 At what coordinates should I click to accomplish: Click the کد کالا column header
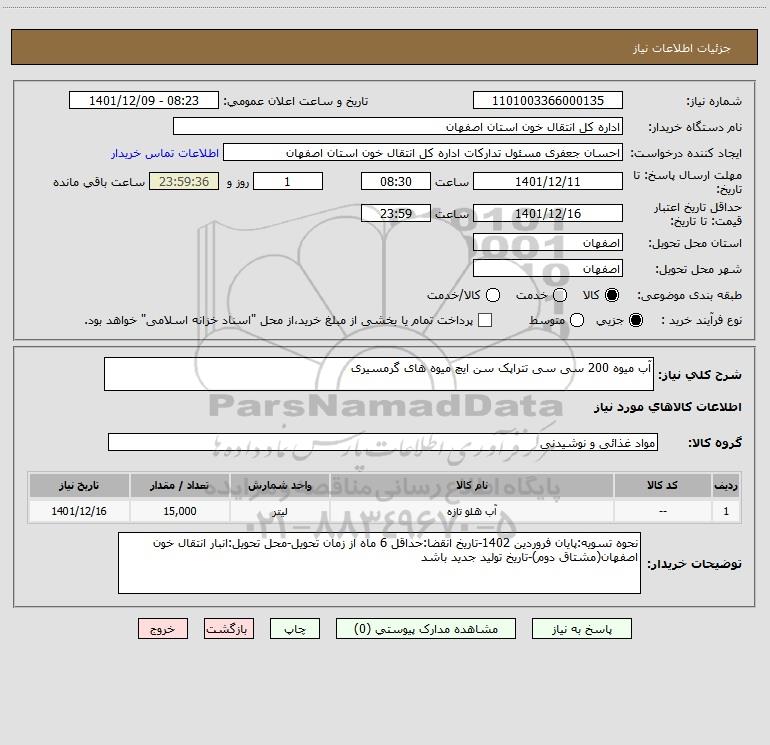662,485
